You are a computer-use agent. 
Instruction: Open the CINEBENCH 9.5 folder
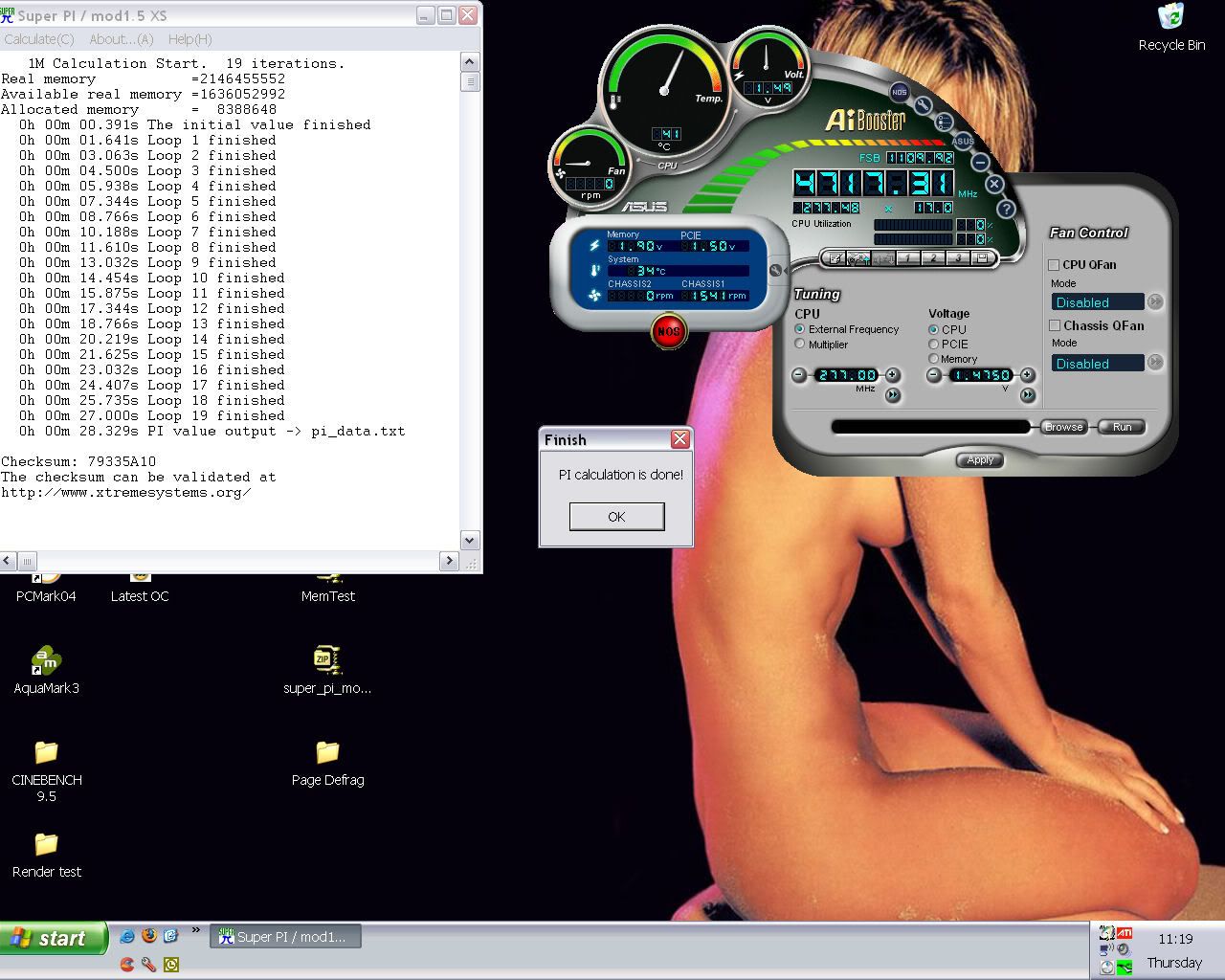coord(46,770)
